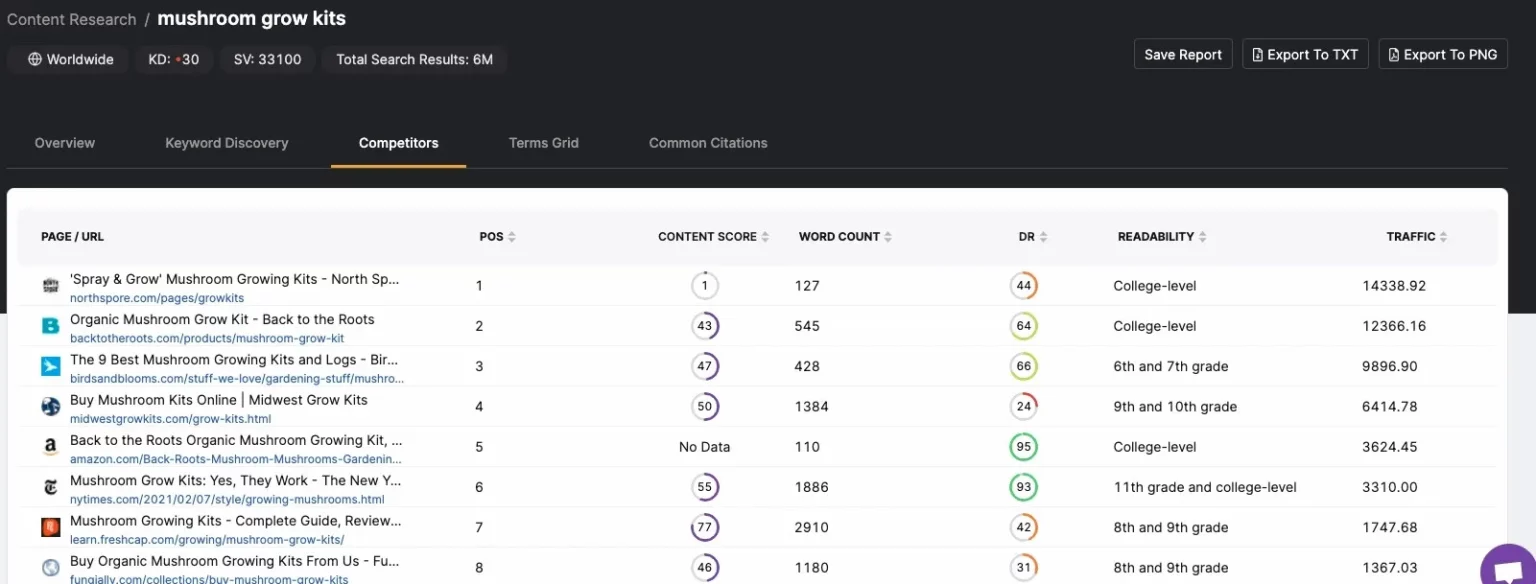Image resolution: width=1536 pixels, height=584 pixels.
Task: Switch to the Keyword Discovery tab
Action: pos(226,143)
